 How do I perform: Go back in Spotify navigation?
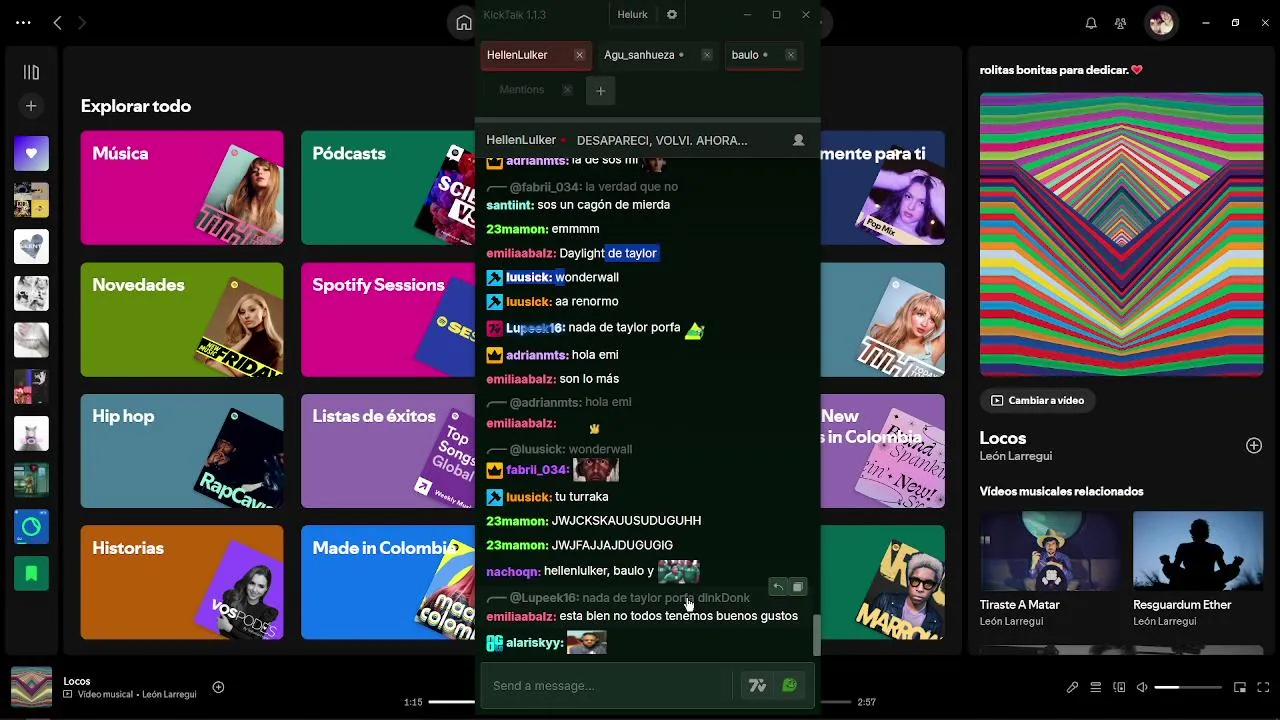(57, 22)
